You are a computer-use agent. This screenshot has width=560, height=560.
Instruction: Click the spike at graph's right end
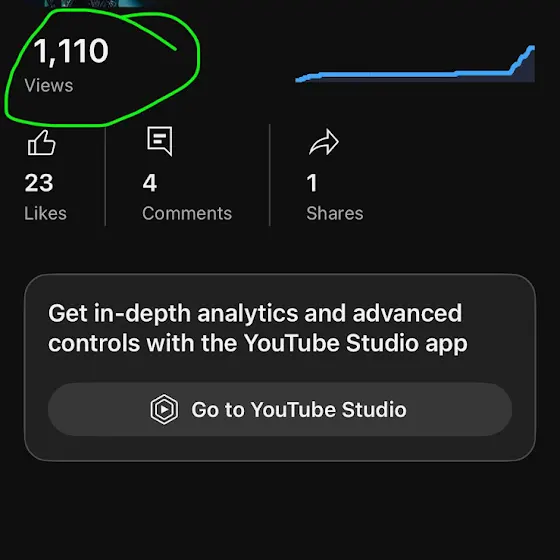(523, 61)
